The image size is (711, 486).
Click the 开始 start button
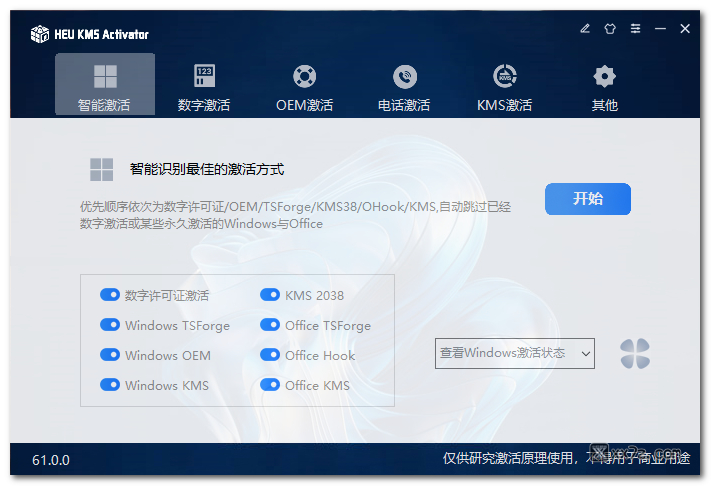point(588,199)
